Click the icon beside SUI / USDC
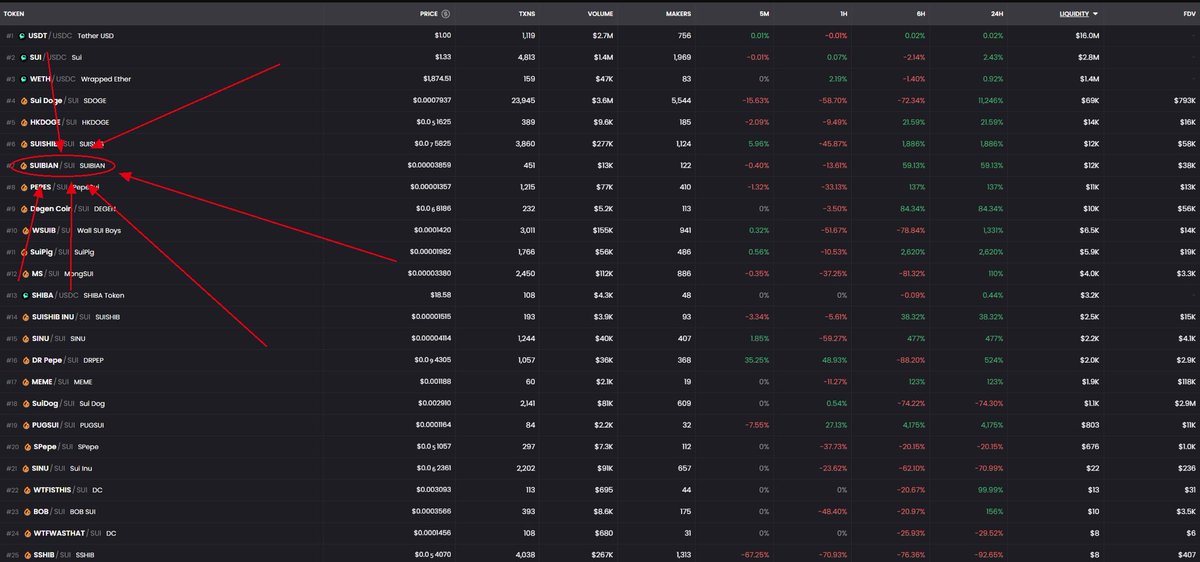 click(x=23, y=57)
